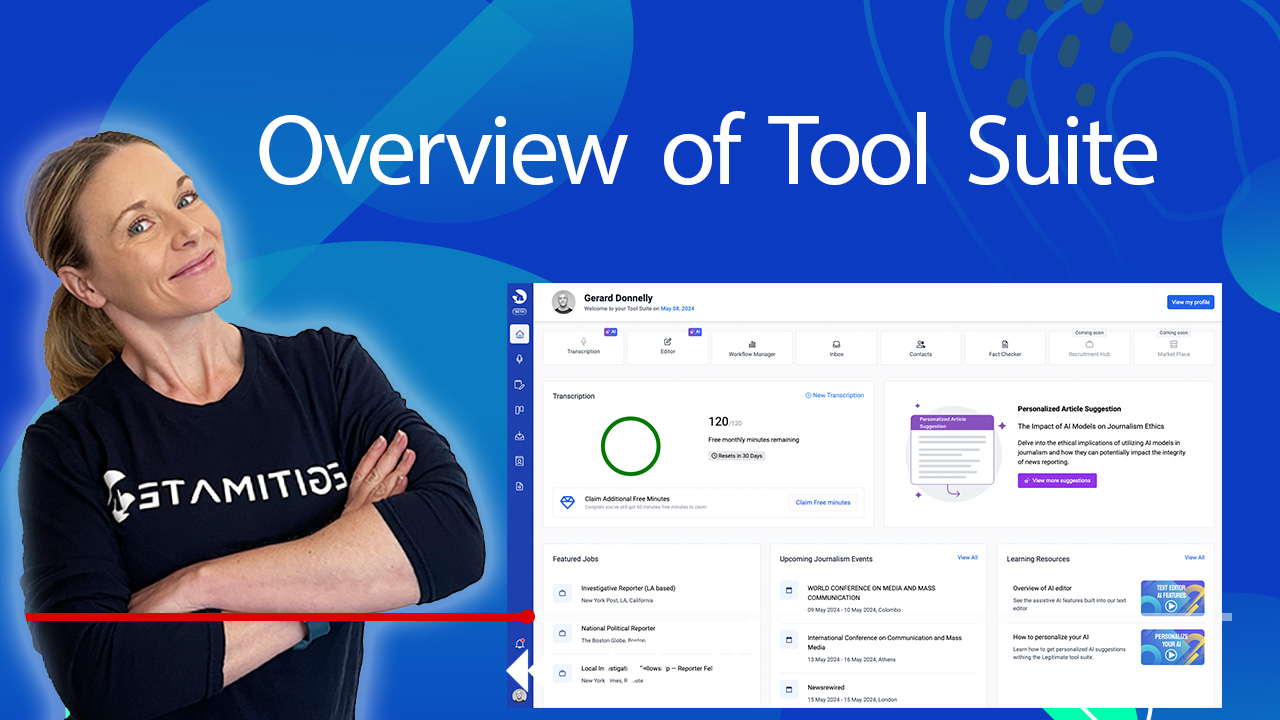Viewport: 1280px width, 720px height.
Task: Click the Resets in 30 Days badge
Action: pyautogui.click(x=736, y=455)
